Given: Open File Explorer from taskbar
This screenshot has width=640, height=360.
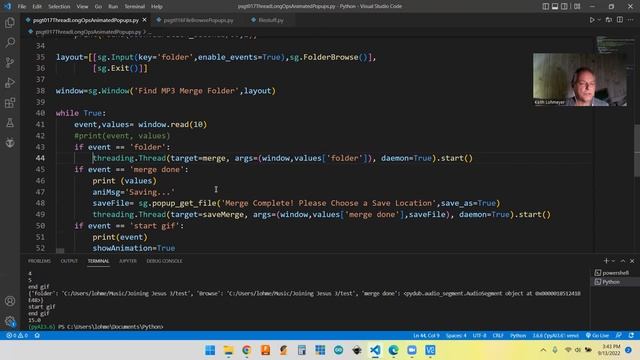Looking at the screenshot, I should pyautogui.click(x=228, y=350).
